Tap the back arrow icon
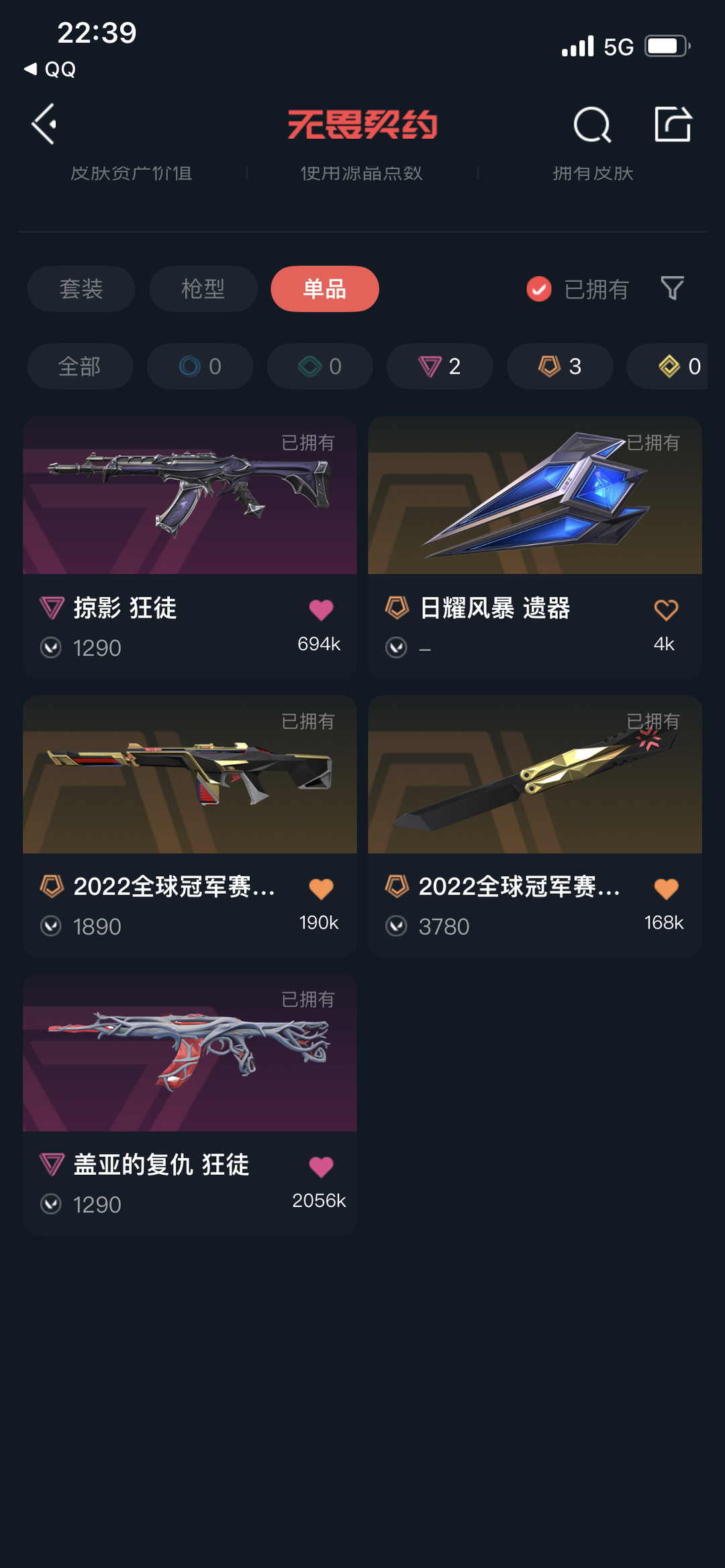The height and width of the screenshot is (1568, 725). click(x=44, y=124)
